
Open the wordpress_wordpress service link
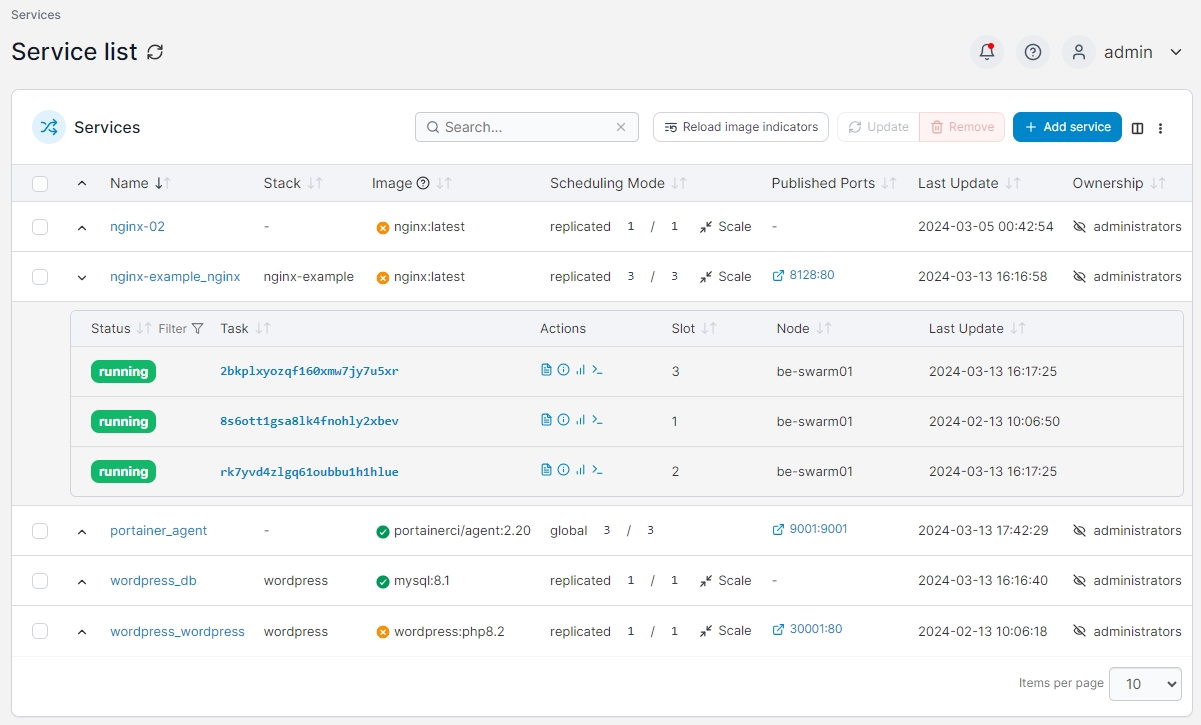coord(177,631)
